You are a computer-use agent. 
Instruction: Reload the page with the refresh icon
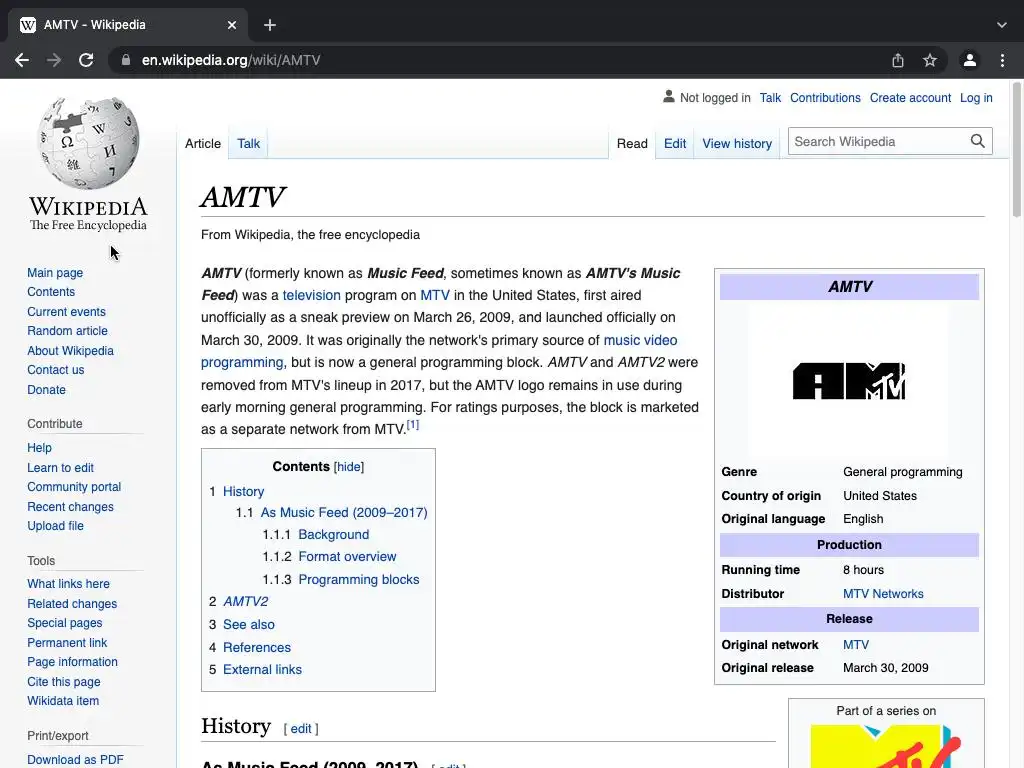(x=86, y=60)
